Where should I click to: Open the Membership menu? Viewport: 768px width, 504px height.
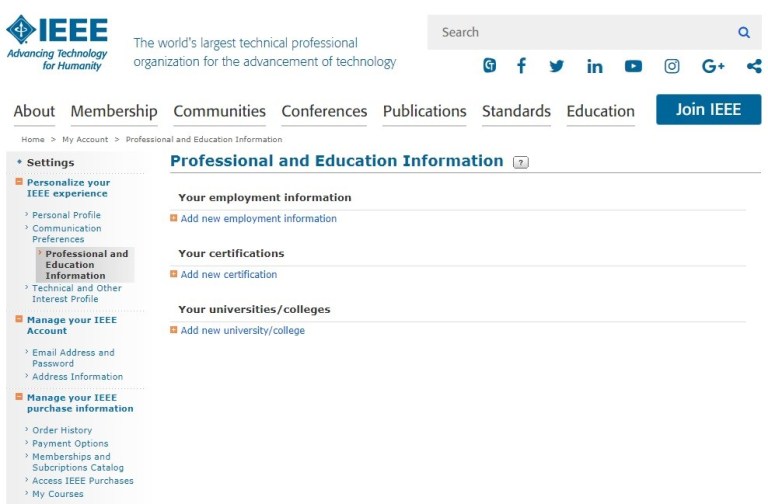[114, 111]
